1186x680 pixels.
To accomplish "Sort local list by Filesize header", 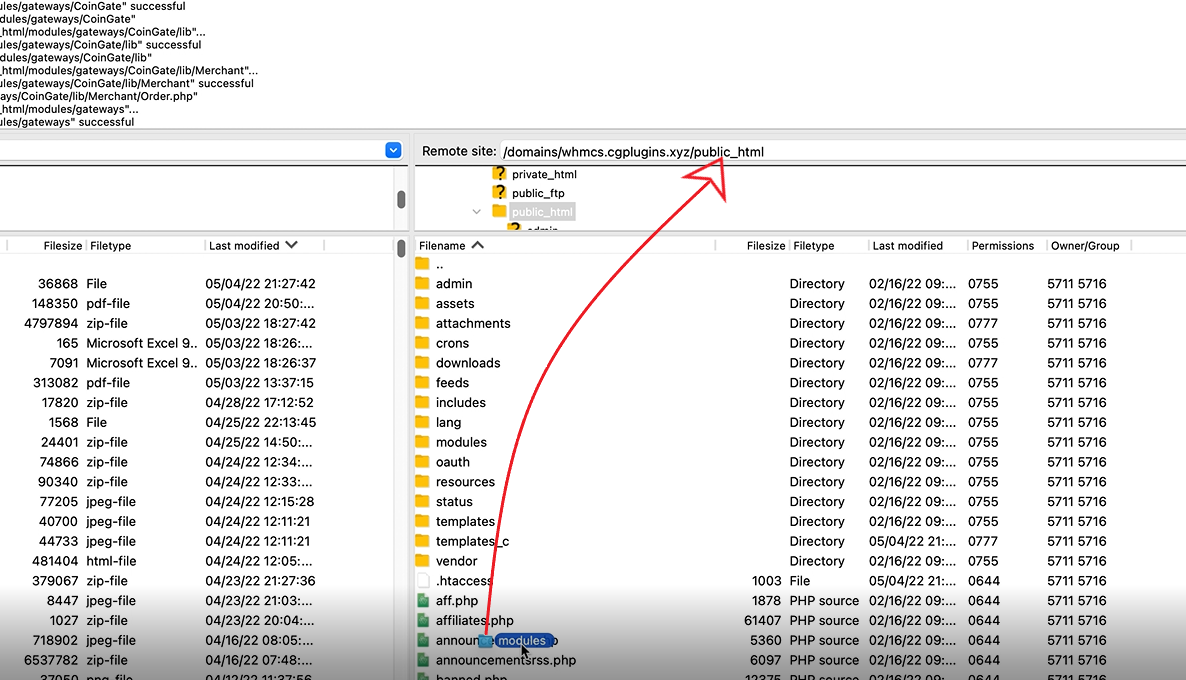I will click(x=62, y=246).
